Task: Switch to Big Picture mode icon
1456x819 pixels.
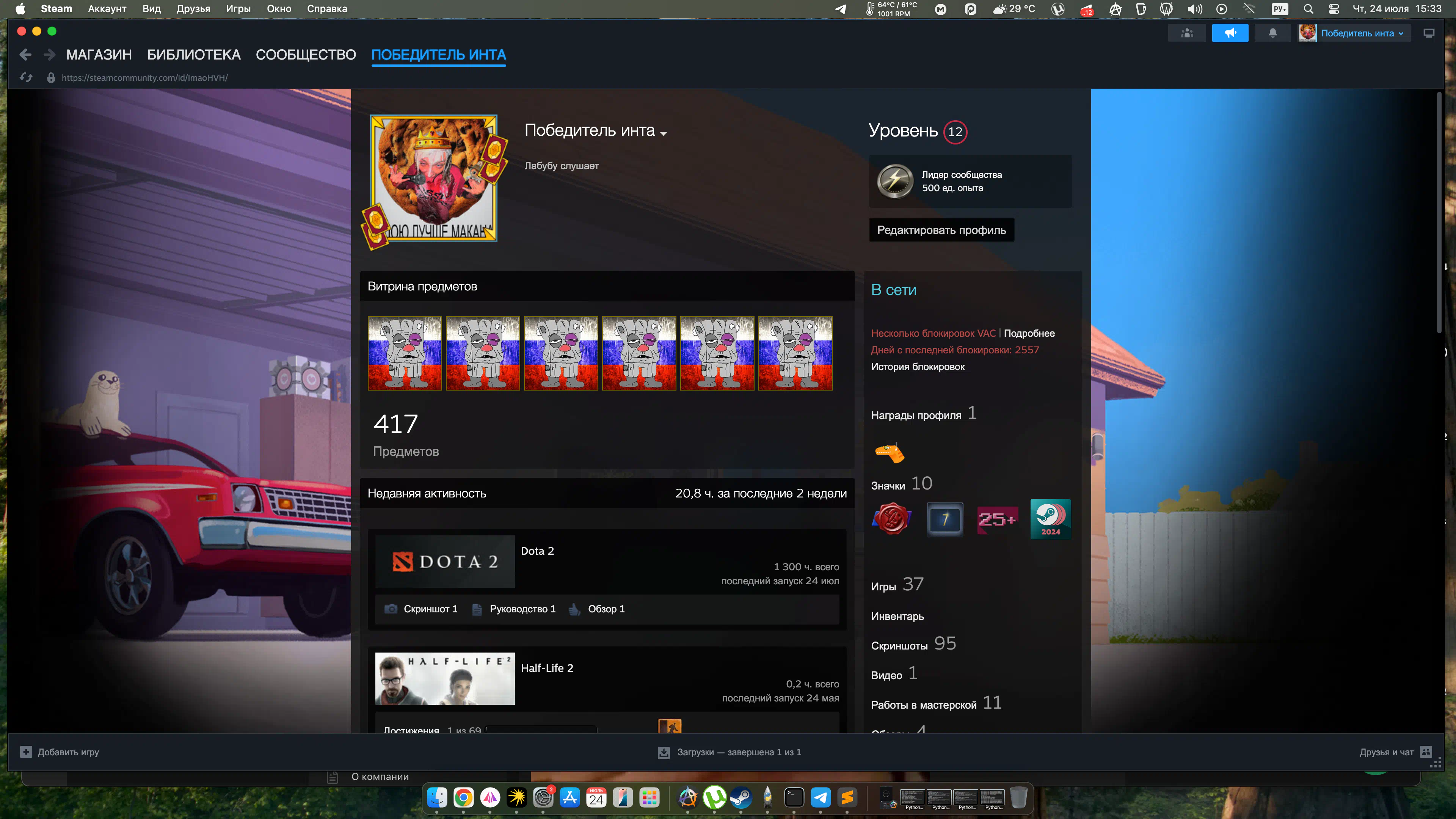Action: click(1429, 33)
